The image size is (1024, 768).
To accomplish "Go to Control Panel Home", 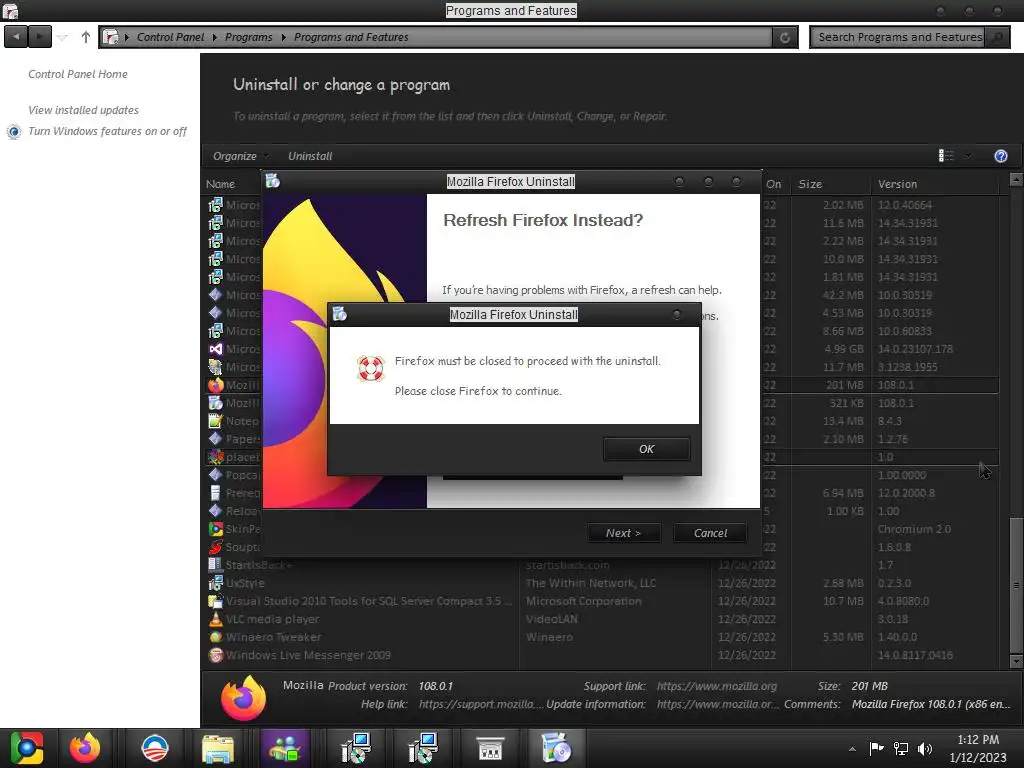I will coord(78,74).
